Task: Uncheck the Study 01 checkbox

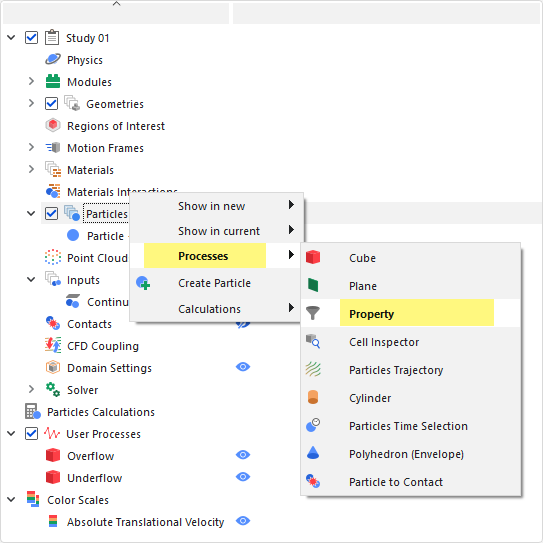Action: tap(32, 37)
